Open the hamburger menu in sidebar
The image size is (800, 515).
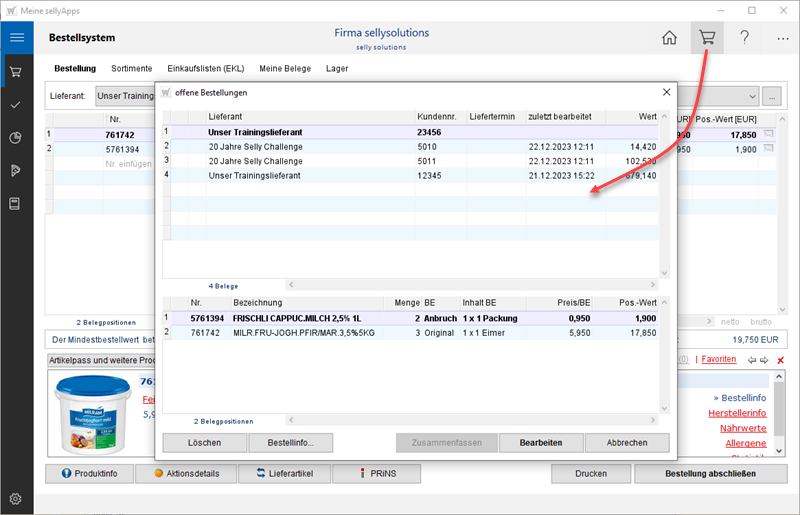click(x=16, y=38)
